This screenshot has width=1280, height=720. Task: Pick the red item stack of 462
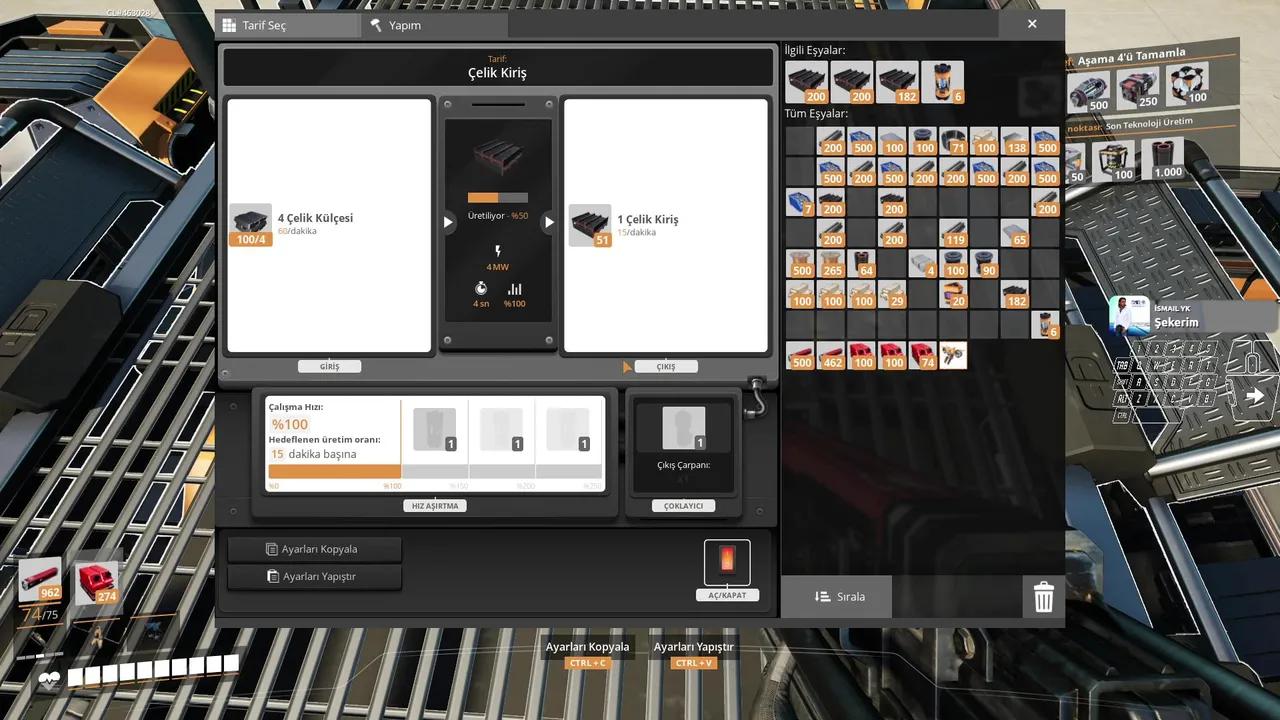click(x=831, y=356)
